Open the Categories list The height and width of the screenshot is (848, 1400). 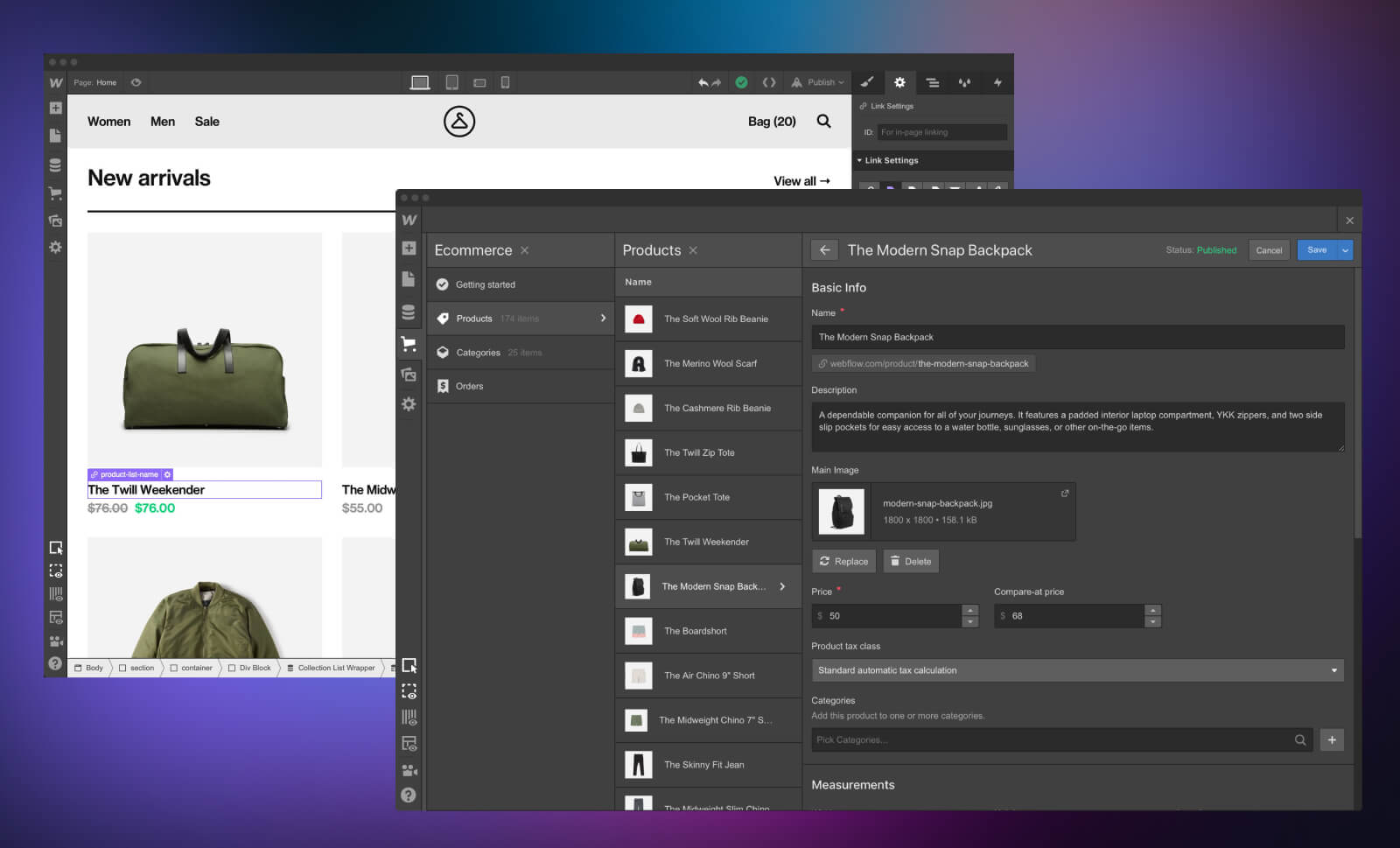pyautogui.click(x=521, y=353)
